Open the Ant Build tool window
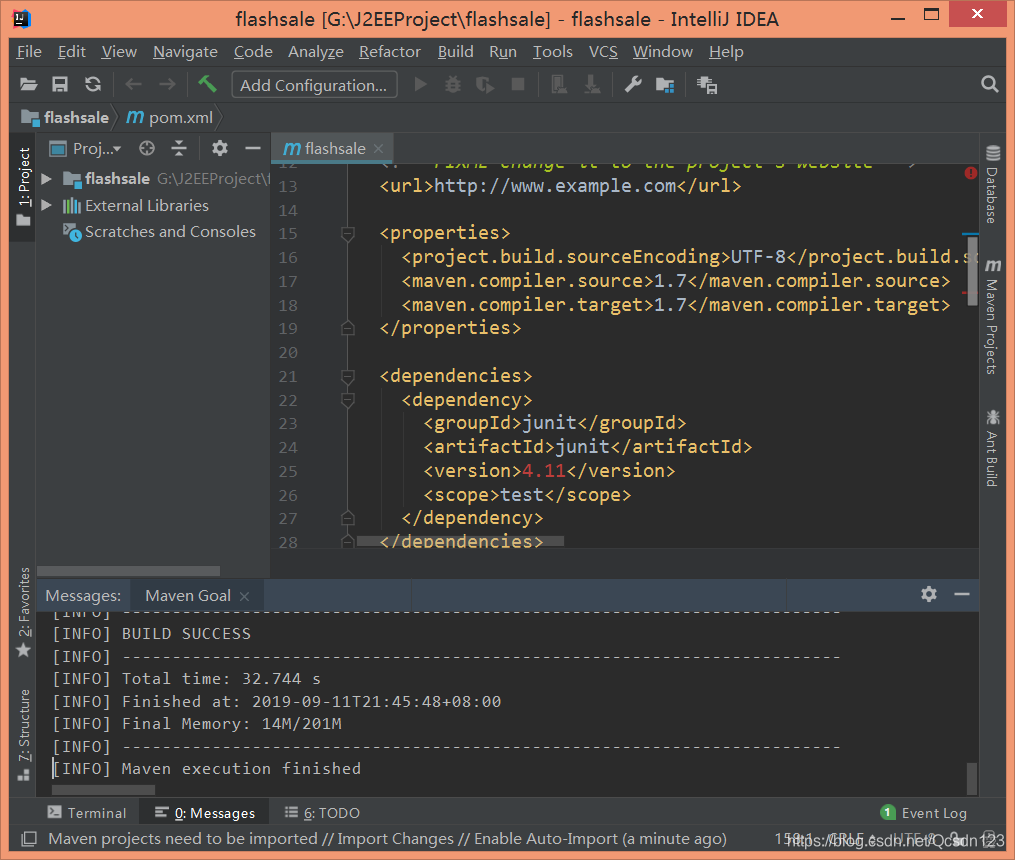 coord(992,448)
